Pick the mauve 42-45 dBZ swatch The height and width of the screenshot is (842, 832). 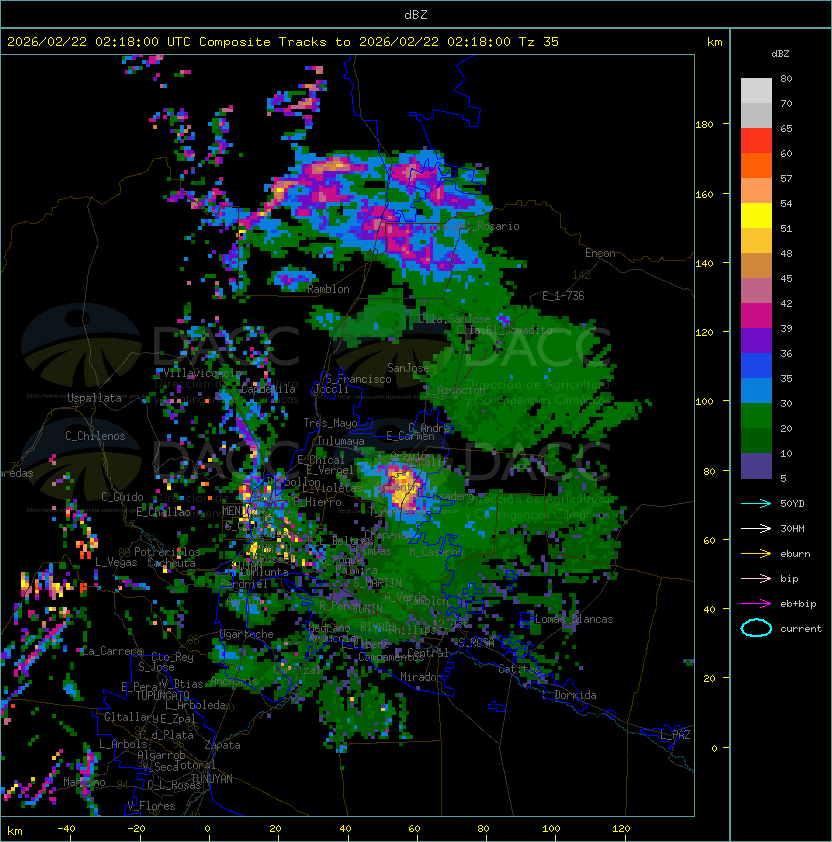click(756, 291)
